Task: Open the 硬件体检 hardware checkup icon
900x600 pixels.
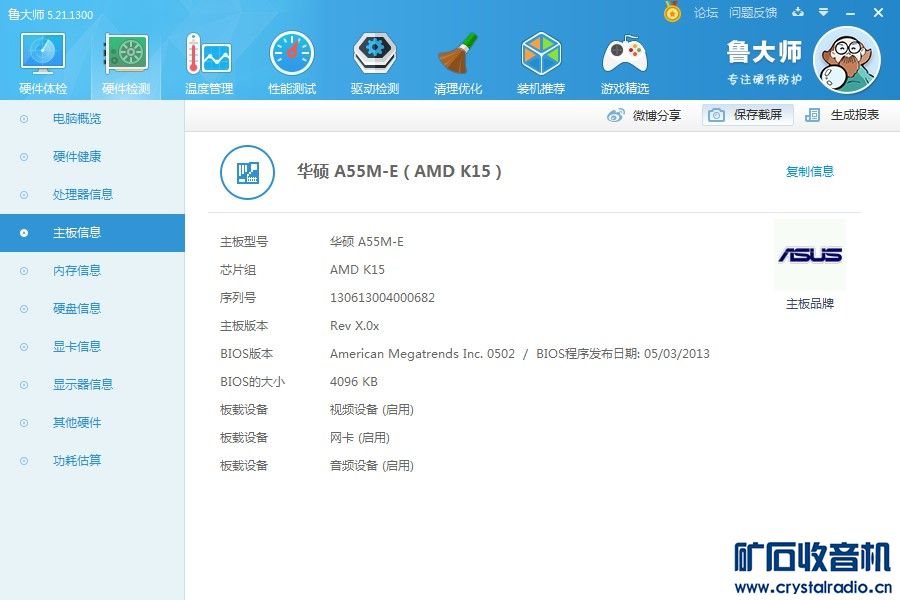Action: click(x=43, y=55)
